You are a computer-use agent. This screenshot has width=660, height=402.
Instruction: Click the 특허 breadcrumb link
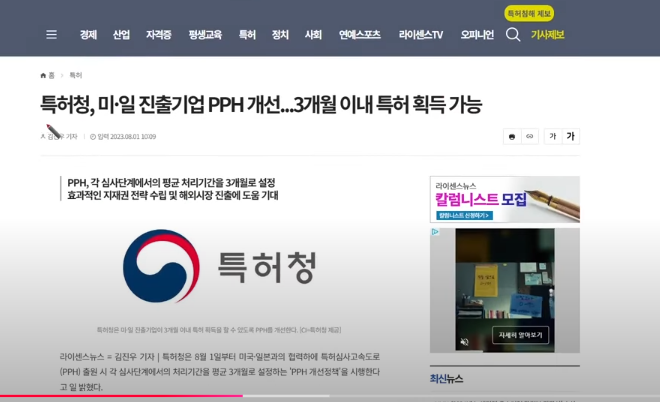click(x=76, y=75)
